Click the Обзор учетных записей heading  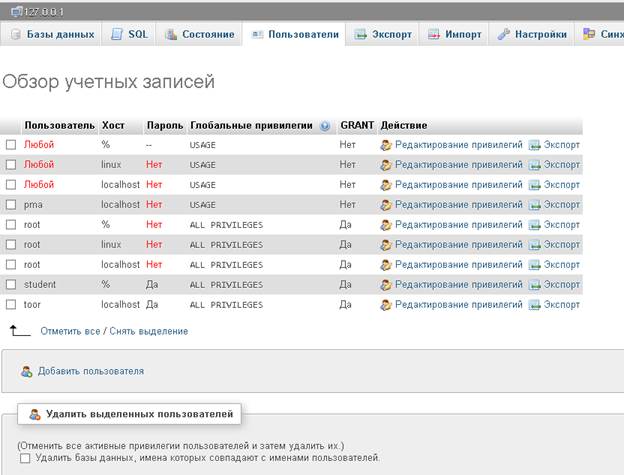click(x=109, y=82)
